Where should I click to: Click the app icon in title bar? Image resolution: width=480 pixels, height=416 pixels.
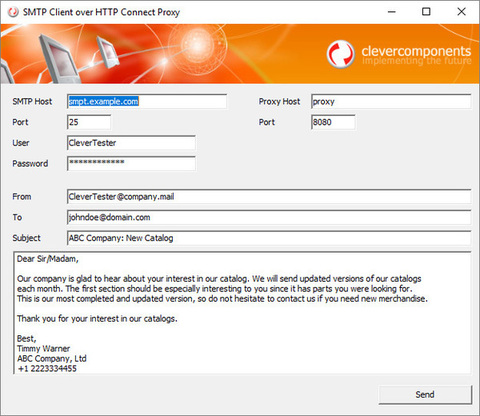[13, 12]
